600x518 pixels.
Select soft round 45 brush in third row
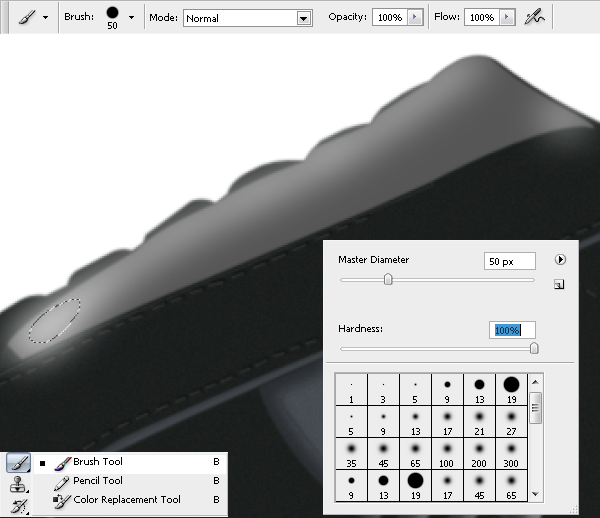[383, 454]
